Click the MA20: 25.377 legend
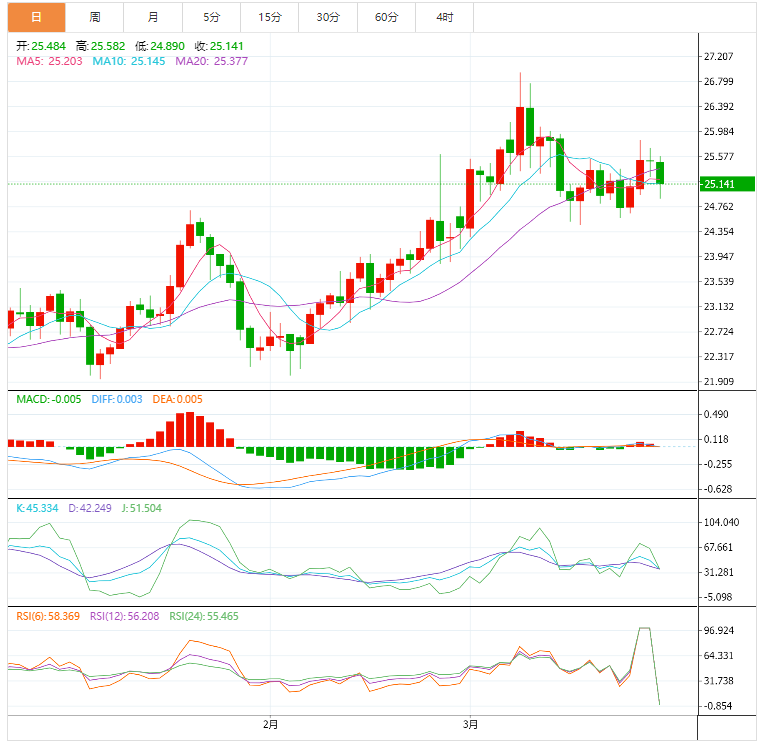The height and width of the screenshot is (752, 763). coord(211,61)
